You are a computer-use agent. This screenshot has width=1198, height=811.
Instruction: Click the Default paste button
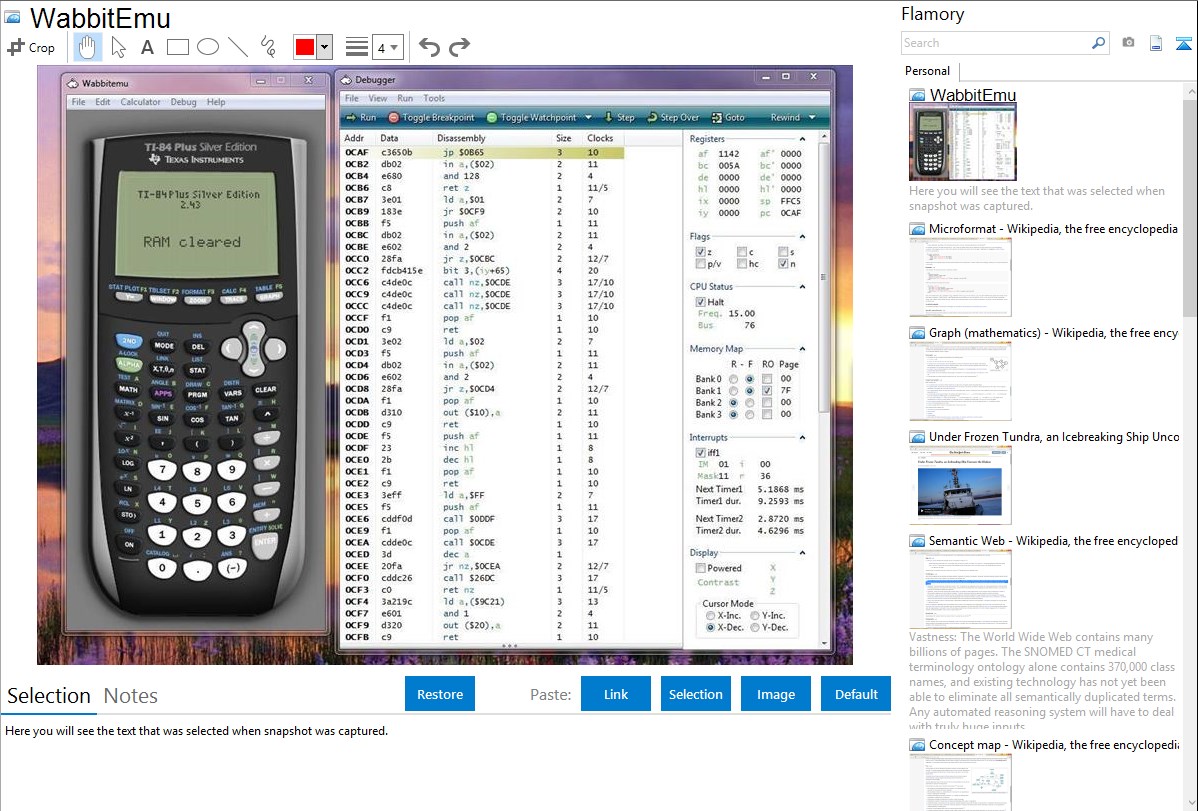pyautogui.click(x=856, y=694)
